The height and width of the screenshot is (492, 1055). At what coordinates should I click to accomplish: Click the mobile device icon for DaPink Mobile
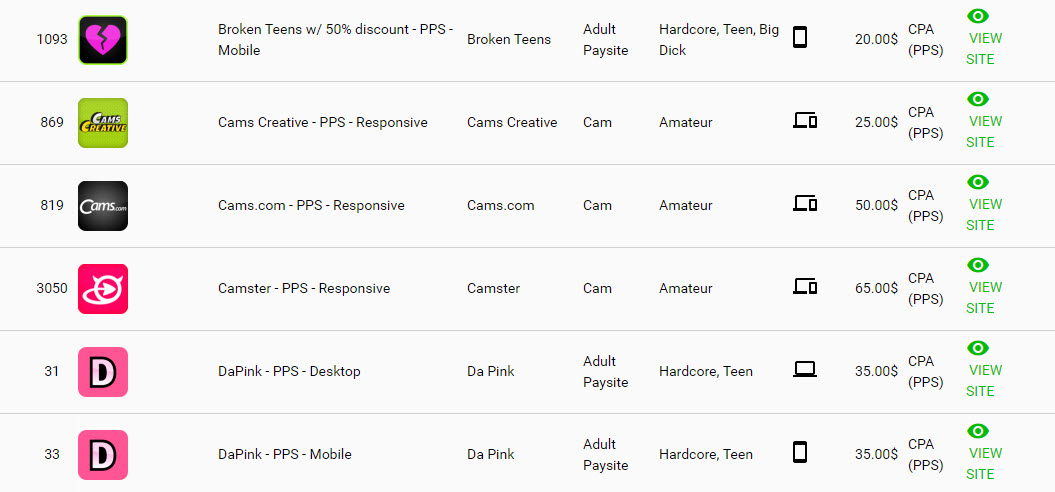click(799, 452)
